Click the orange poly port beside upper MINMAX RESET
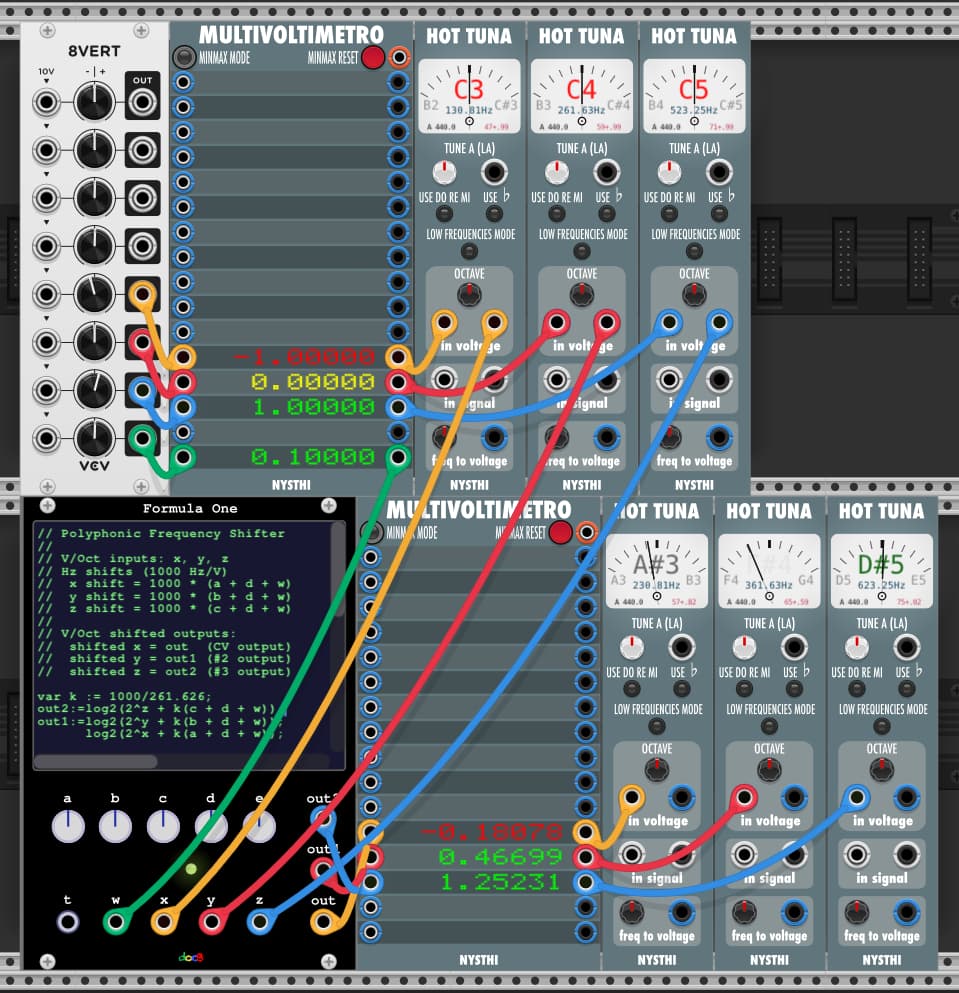This screenshot has width=959, height=993. (399, 58)
